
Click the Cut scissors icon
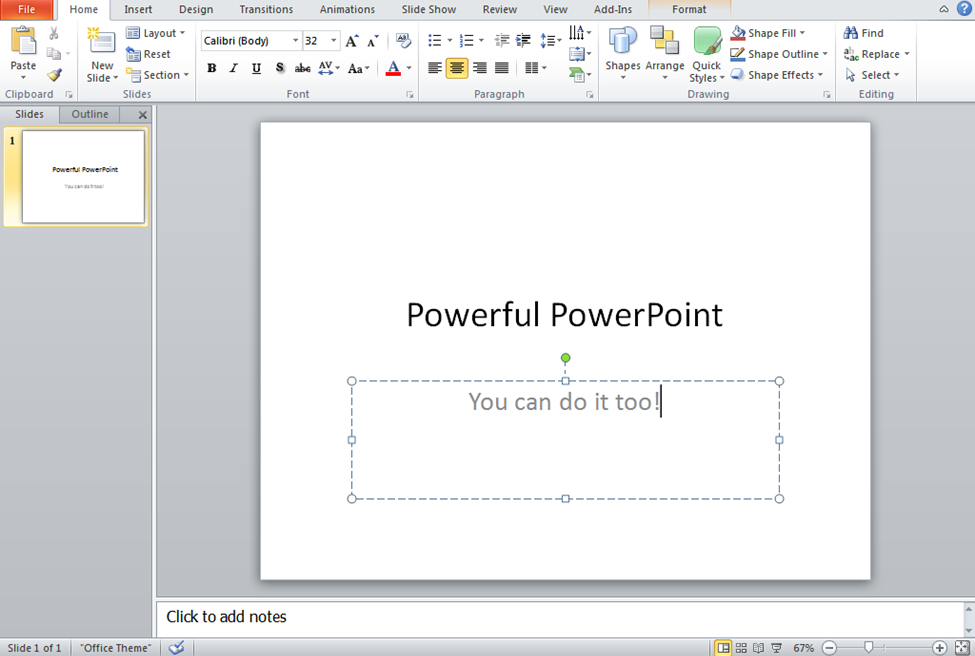[54, 34]
